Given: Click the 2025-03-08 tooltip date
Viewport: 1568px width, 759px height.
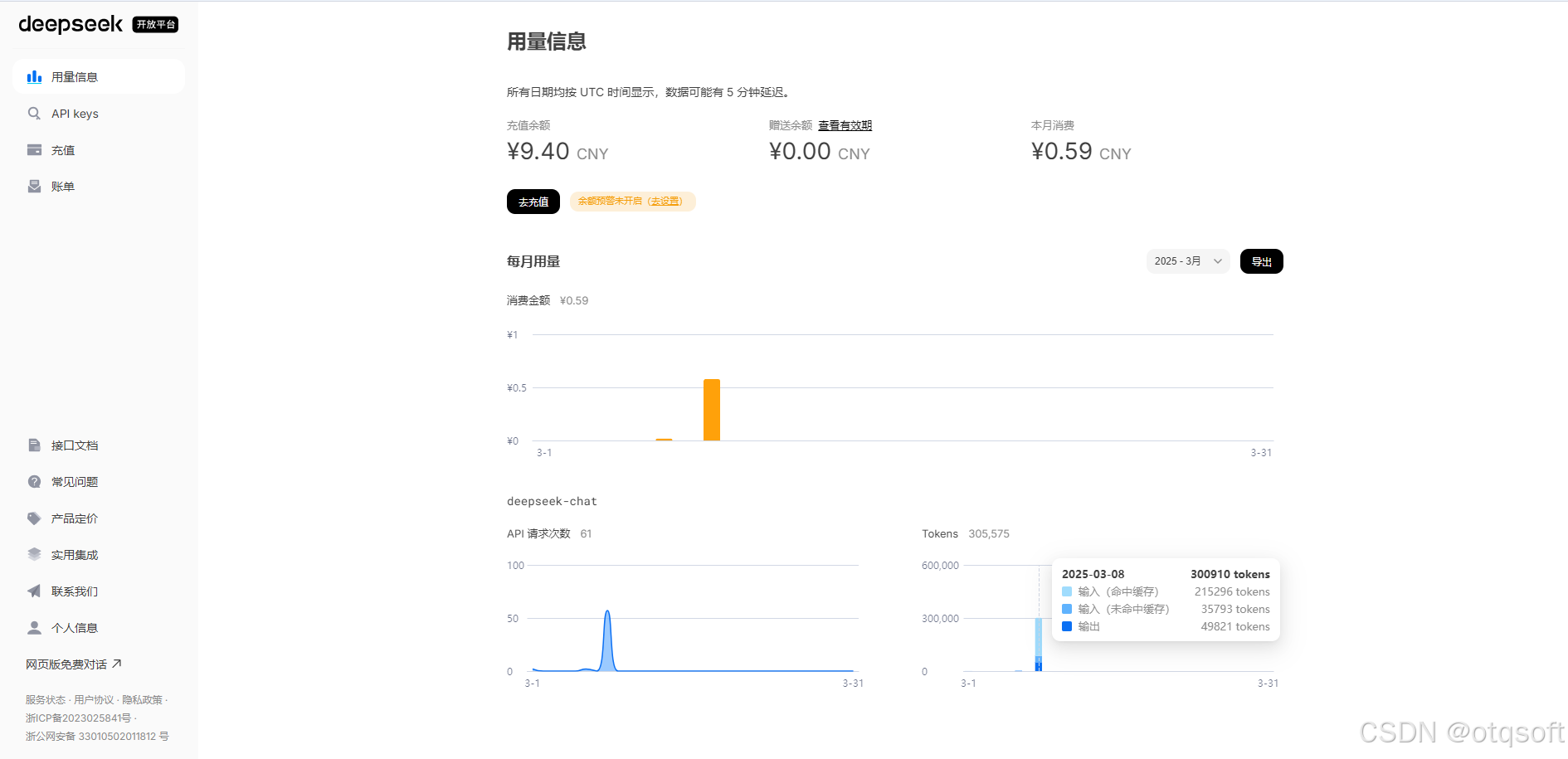Looking at the screenshot, I should point(1093,574).
